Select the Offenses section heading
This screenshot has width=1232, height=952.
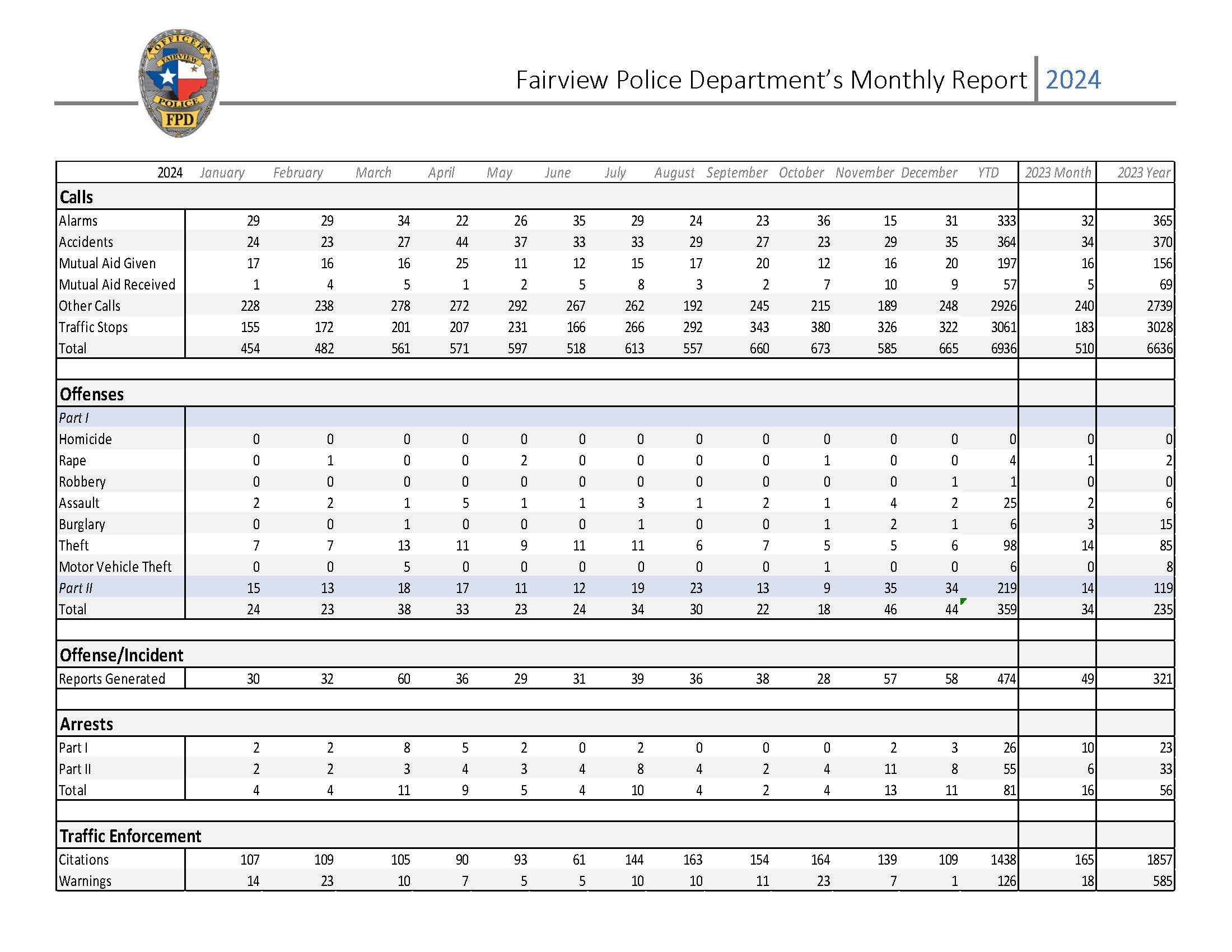click(x=91, y=394)
